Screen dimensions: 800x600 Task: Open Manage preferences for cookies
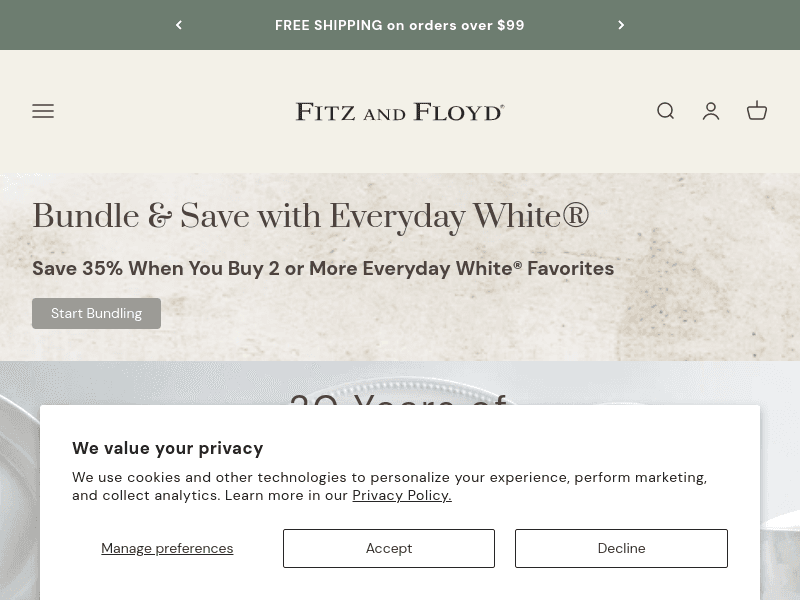(x=167, y=548)
